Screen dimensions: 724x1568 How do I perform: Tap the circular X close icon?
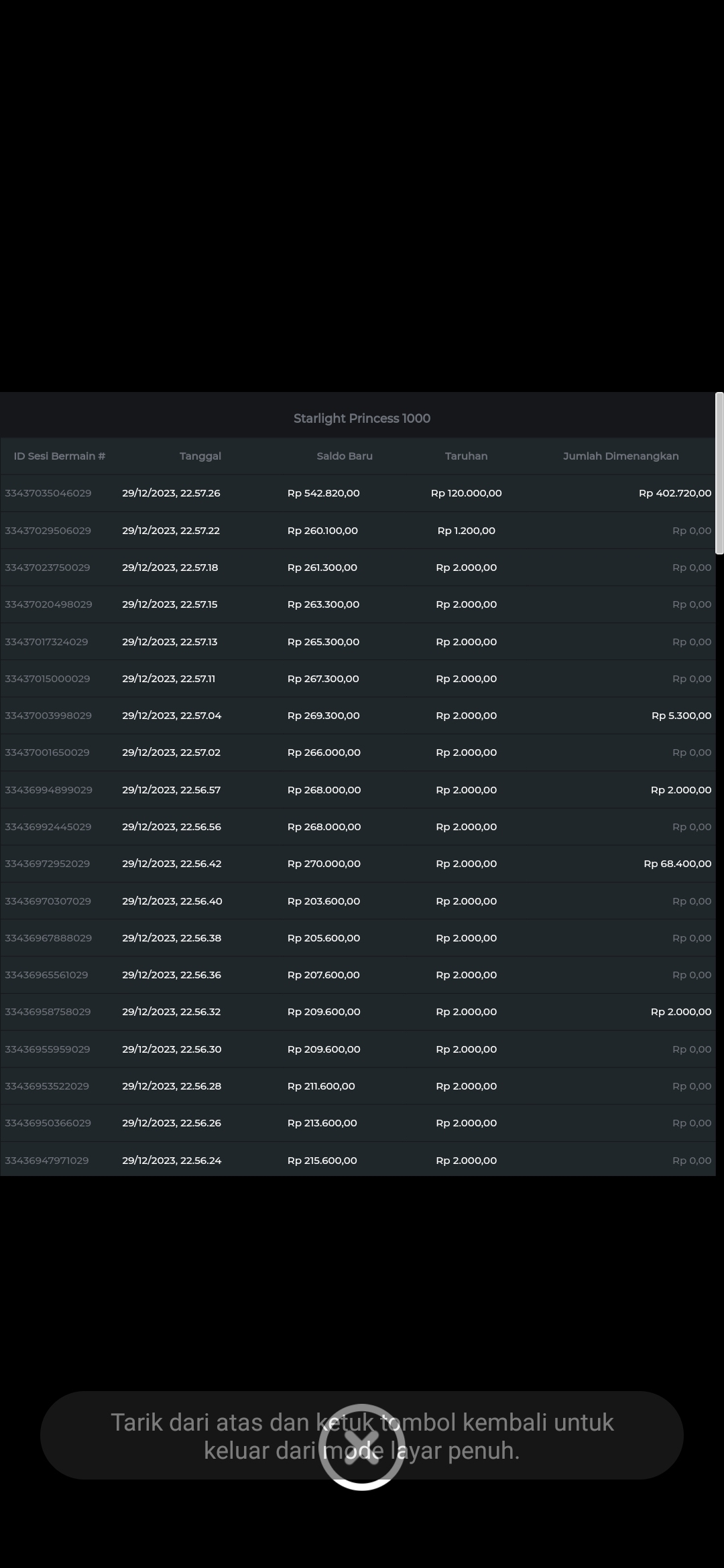click(x=361, y=1446)
